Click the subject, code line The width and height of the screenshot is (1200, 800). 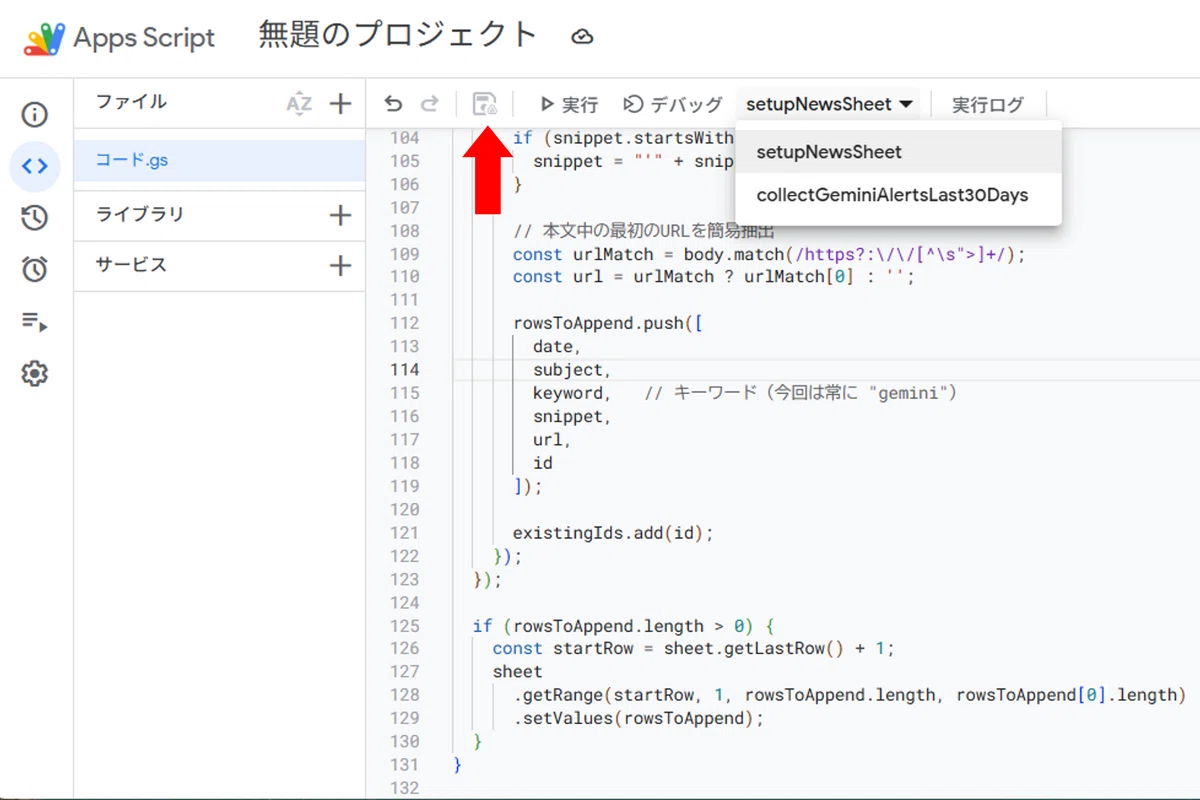tap(572, 370)
